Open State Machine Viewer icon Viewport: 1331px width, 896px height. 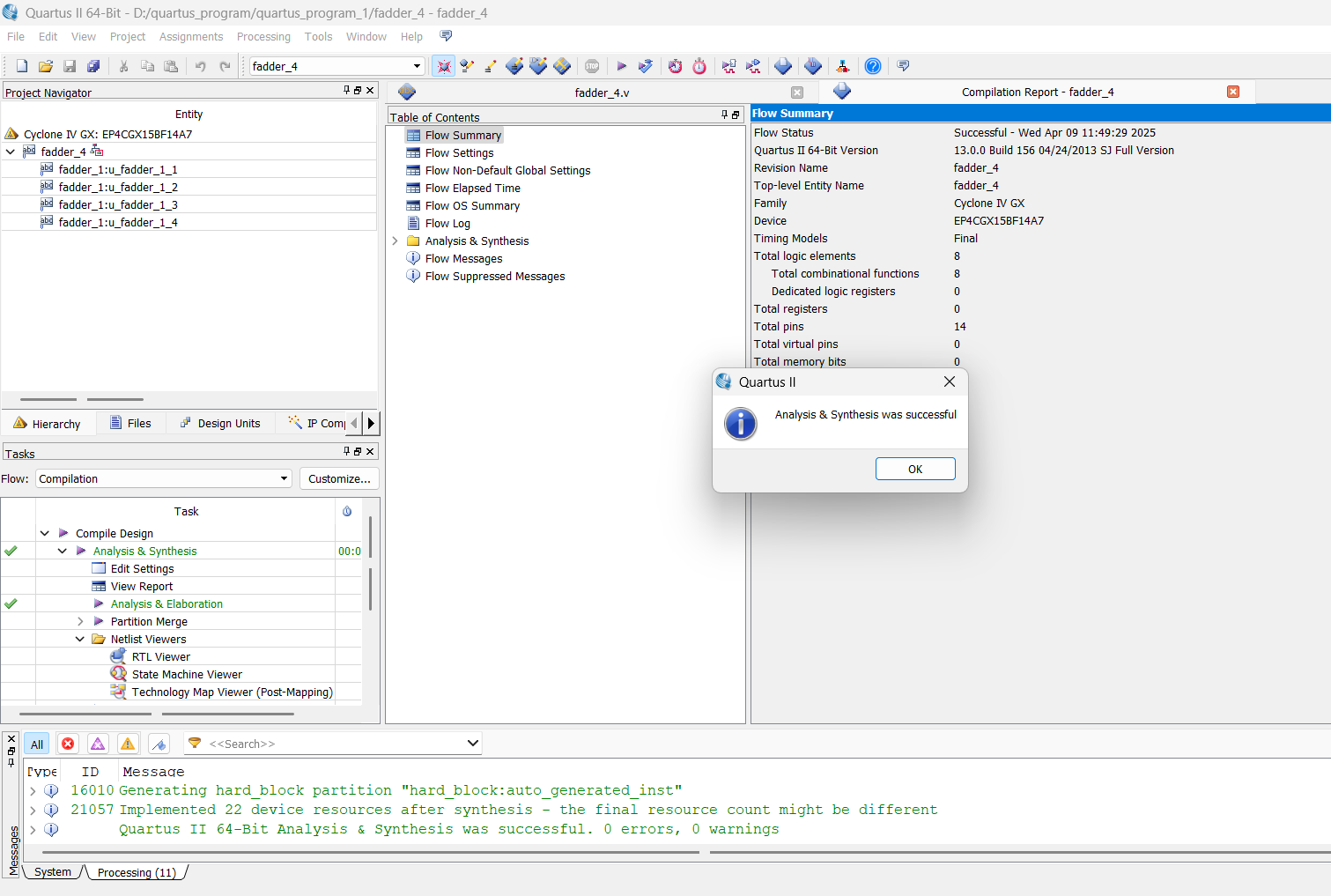(x=118, y=674)
